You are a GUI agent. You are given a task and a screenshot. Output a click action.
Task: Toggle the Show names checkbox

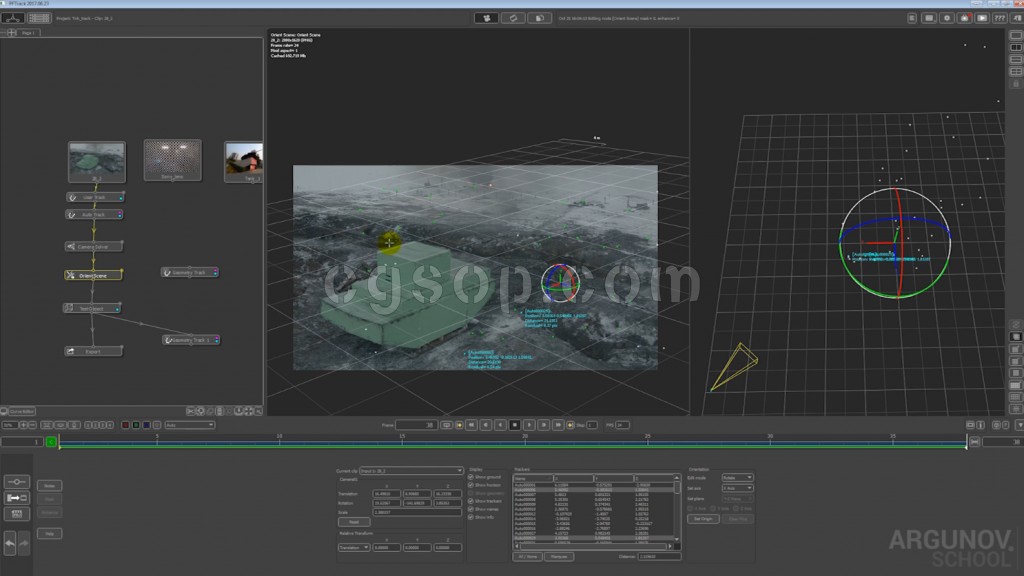point(470,509)
